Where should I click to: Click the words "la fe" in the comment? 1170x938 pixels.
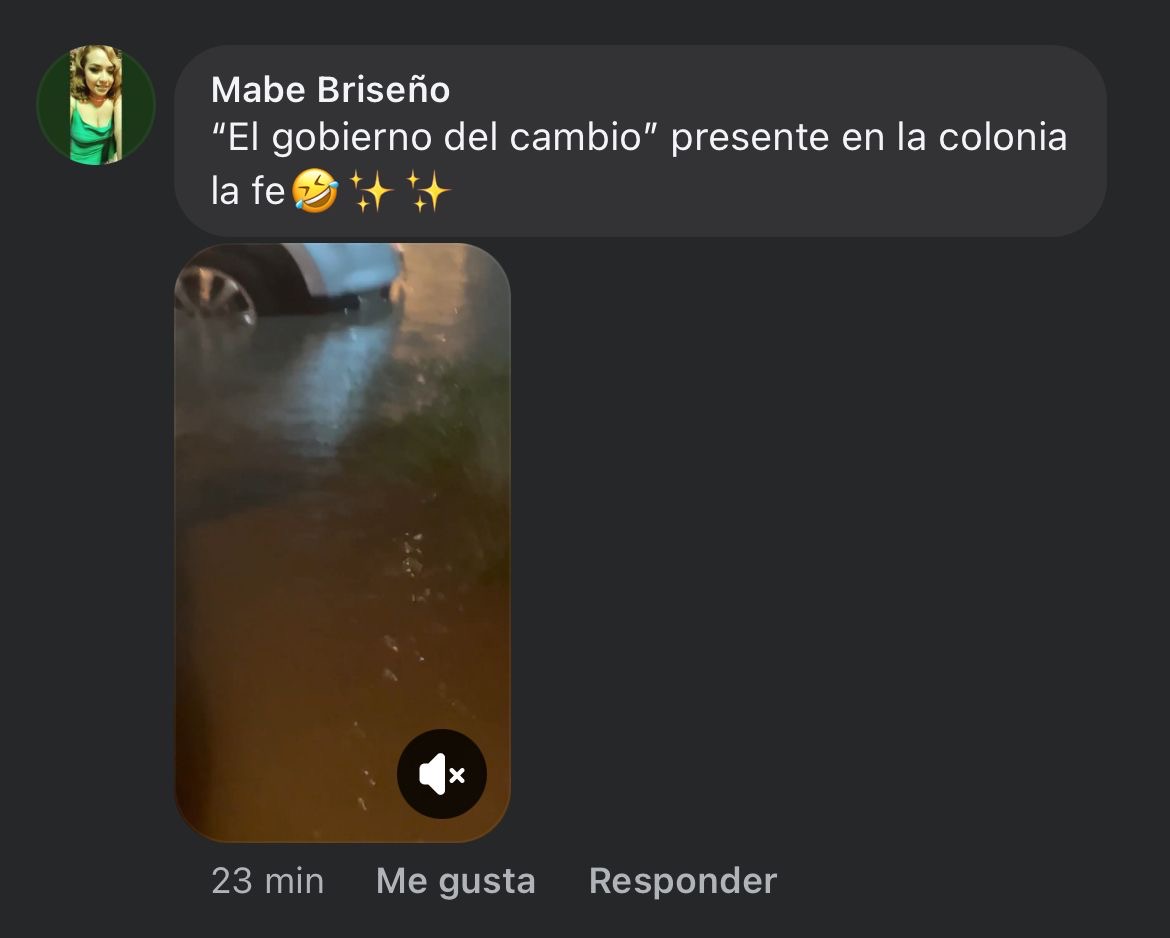(x=248, y=191)
